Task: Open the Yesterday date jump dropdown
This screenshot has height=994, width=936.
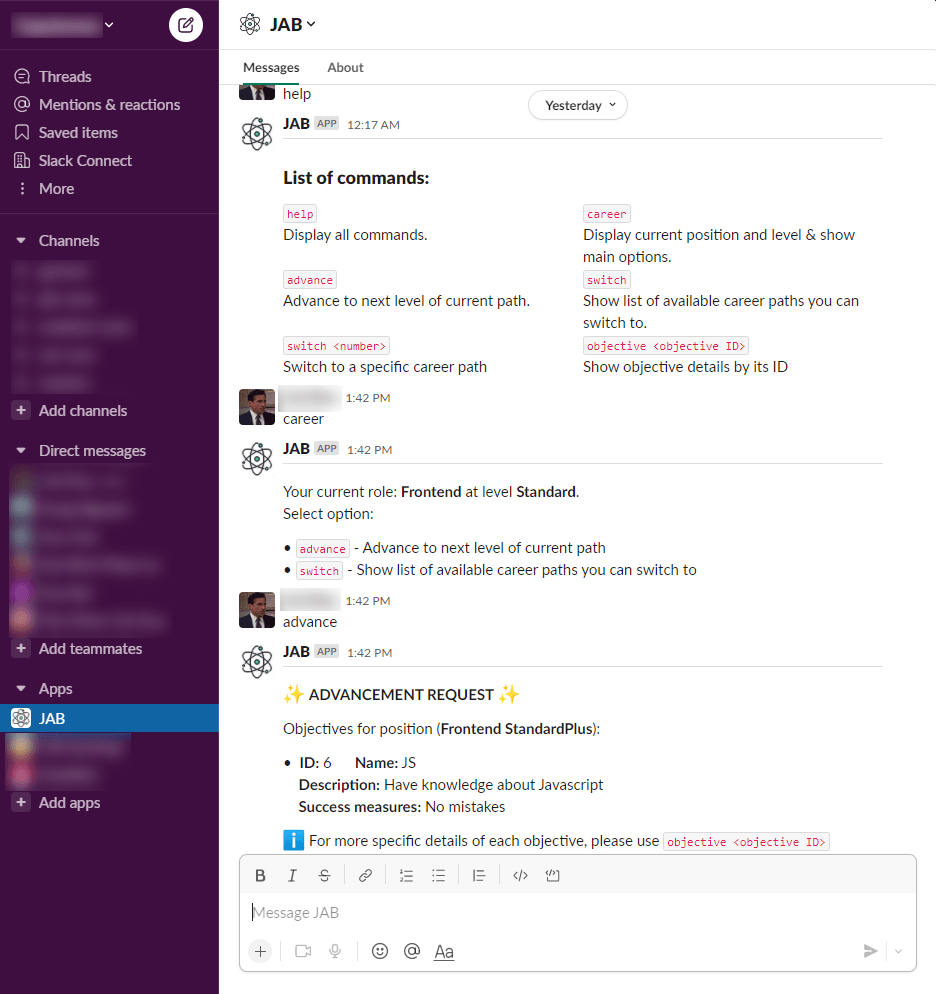Action: coord(578,105)
